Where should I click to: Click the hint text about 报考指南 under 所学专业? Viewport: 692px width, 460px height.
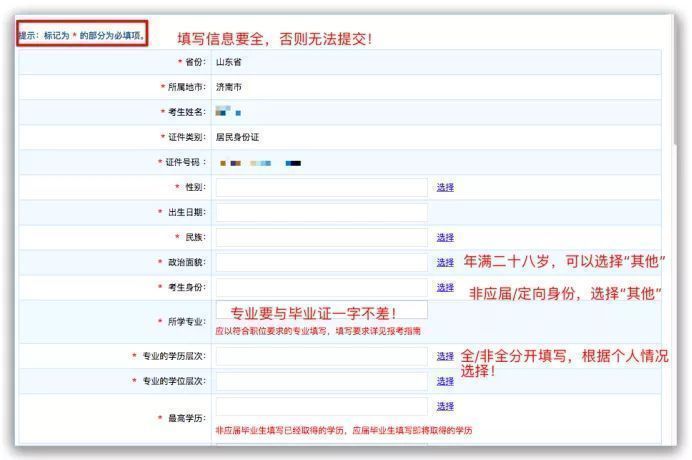(318, 331)
